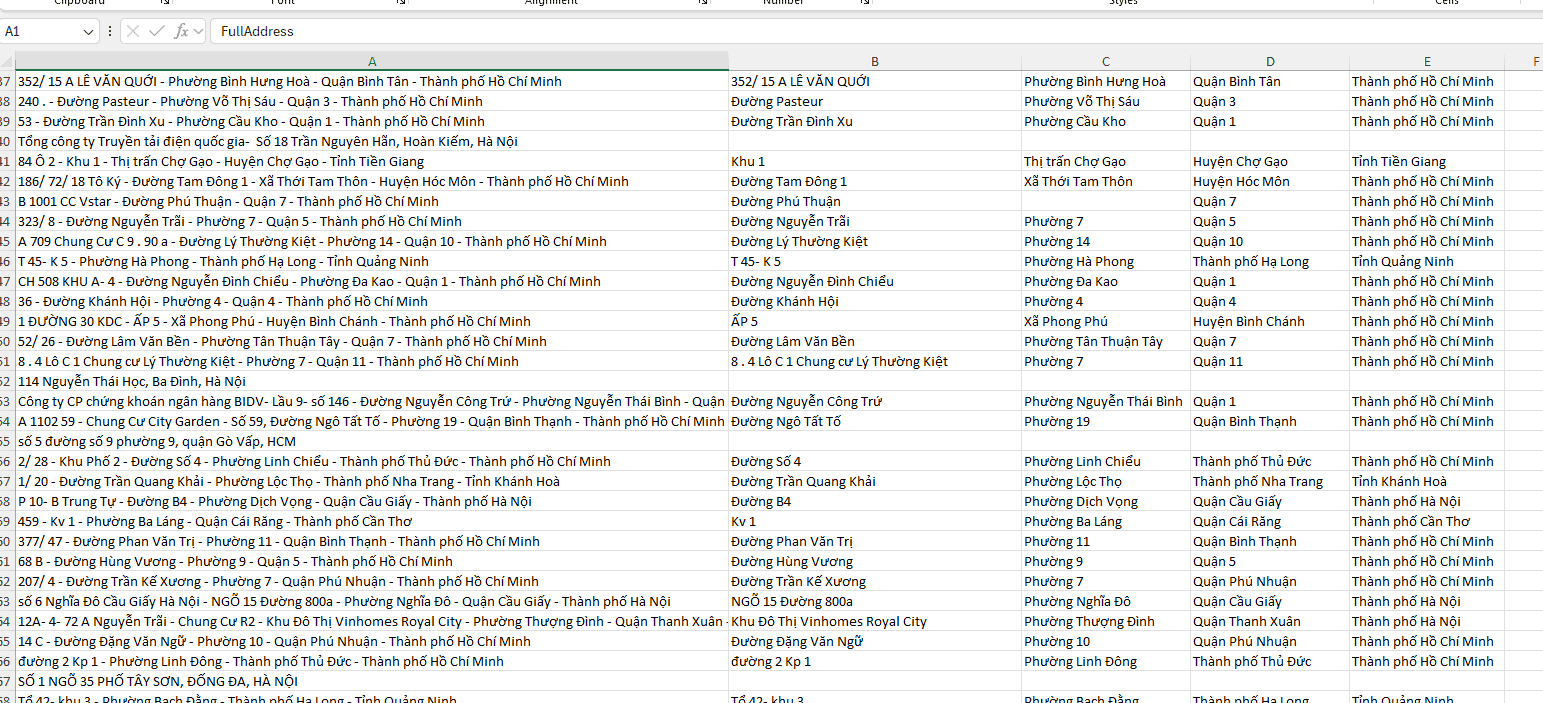Select the Huyện Hóc Môn cell in column D
Screen dimensions: 1543x703
click(x=1241, y=181)
